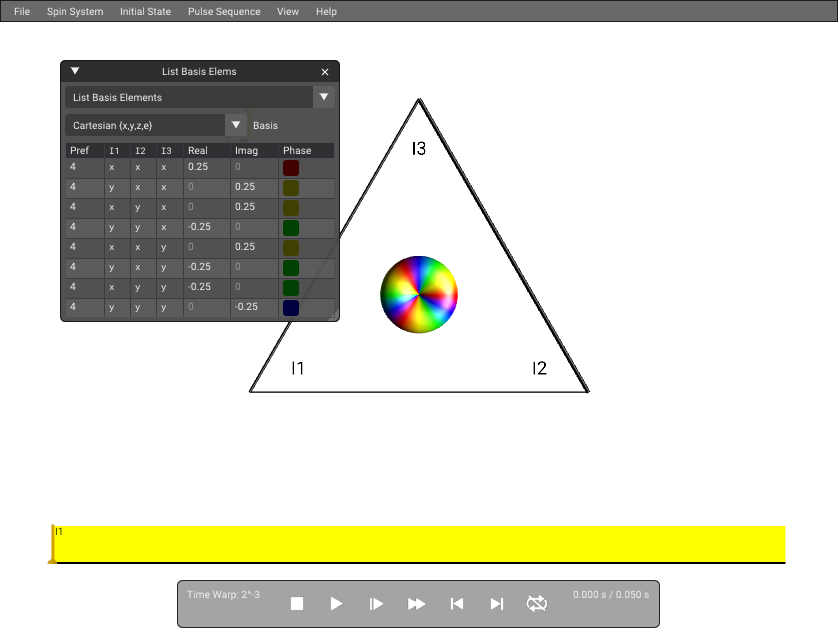Stop playback with the square stop button
The width and height of the screenshot is (838, 628).
pos(297,603)
